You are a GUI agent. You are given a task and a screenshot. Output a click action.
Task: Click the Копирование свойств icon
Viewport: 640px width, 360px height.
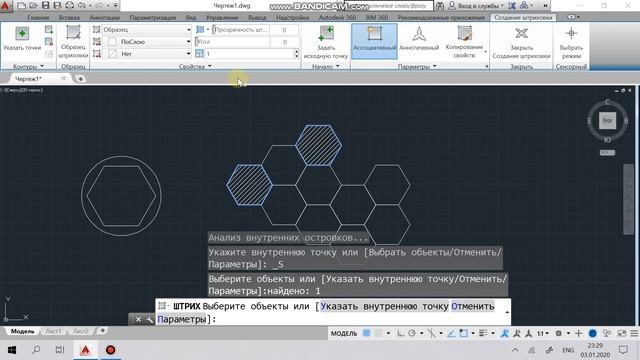click(x=464, y=33)
